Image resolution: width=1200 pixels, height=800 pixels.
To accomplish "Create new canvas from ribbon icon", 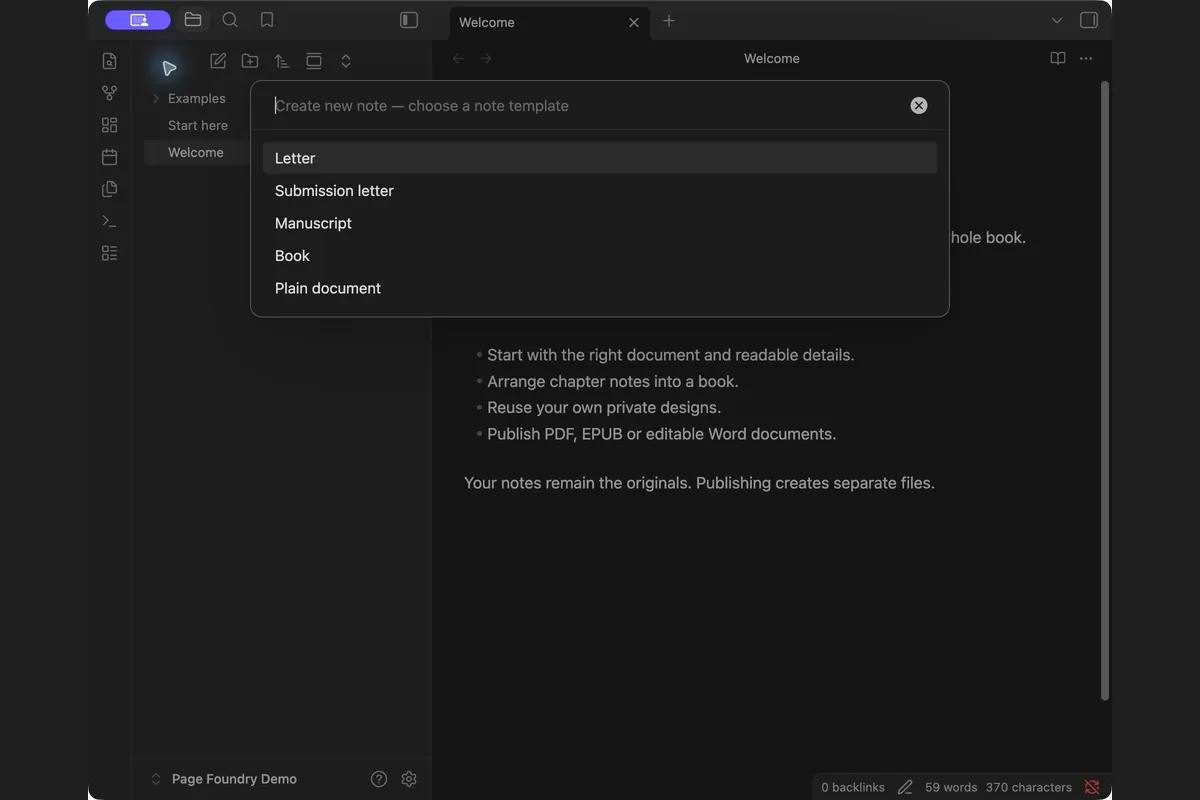I will click(110, 125).
